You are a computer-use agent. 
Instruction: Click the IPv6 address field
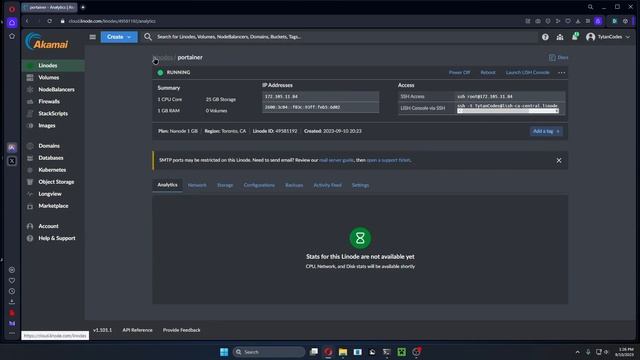[x=320, y=107]
